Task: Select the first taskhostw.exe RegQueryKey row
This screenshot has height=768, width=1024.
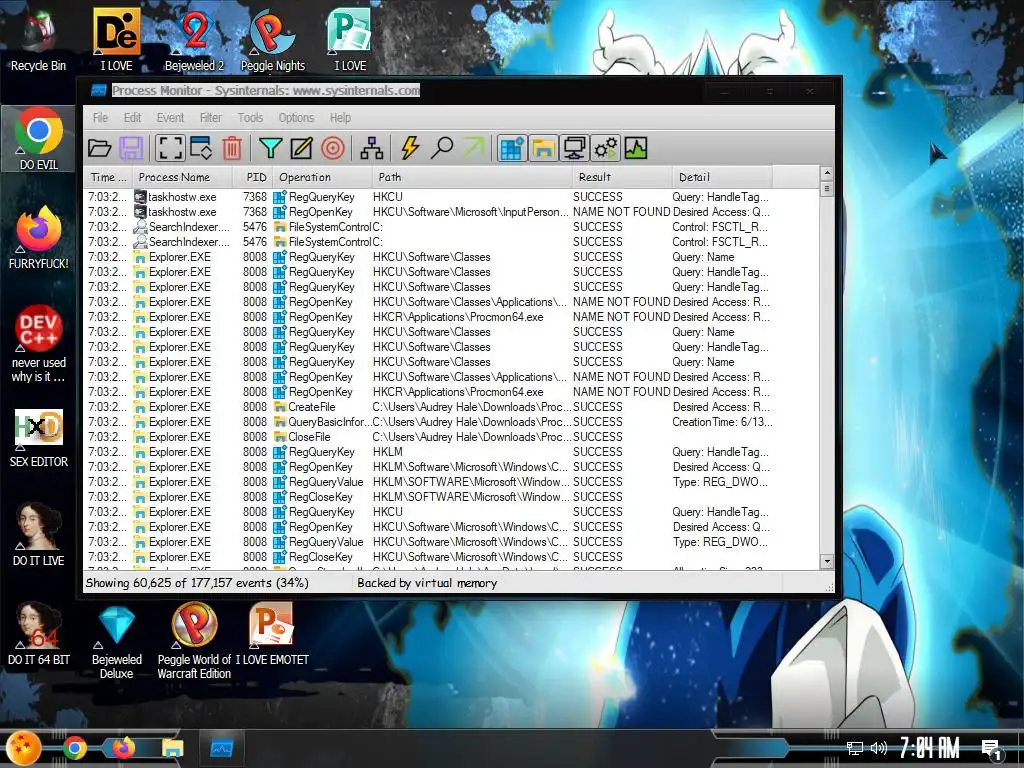Action: (x=452, y=197)
